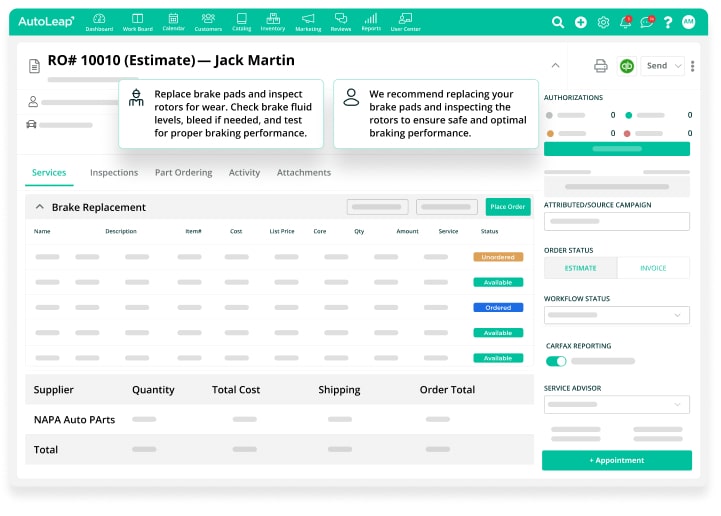
Task: Open the Dashboard from top navigation
Action: tap(99, 21)
